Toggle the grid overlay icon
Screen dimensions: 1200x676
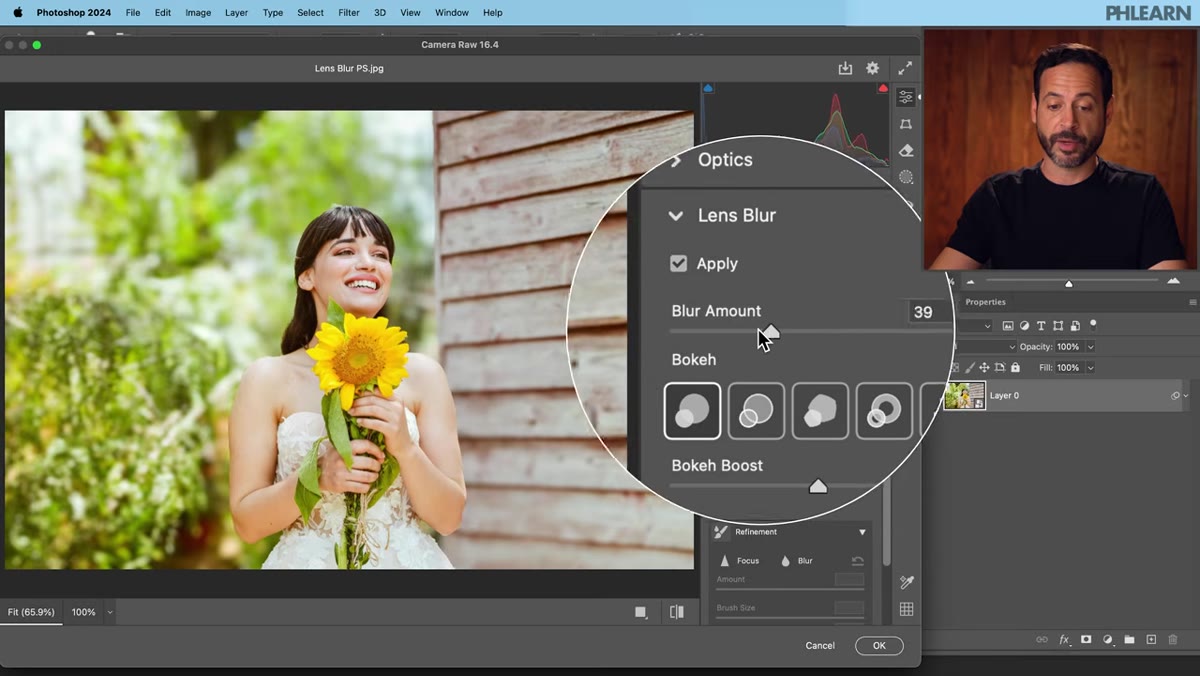tap(906, 609)
